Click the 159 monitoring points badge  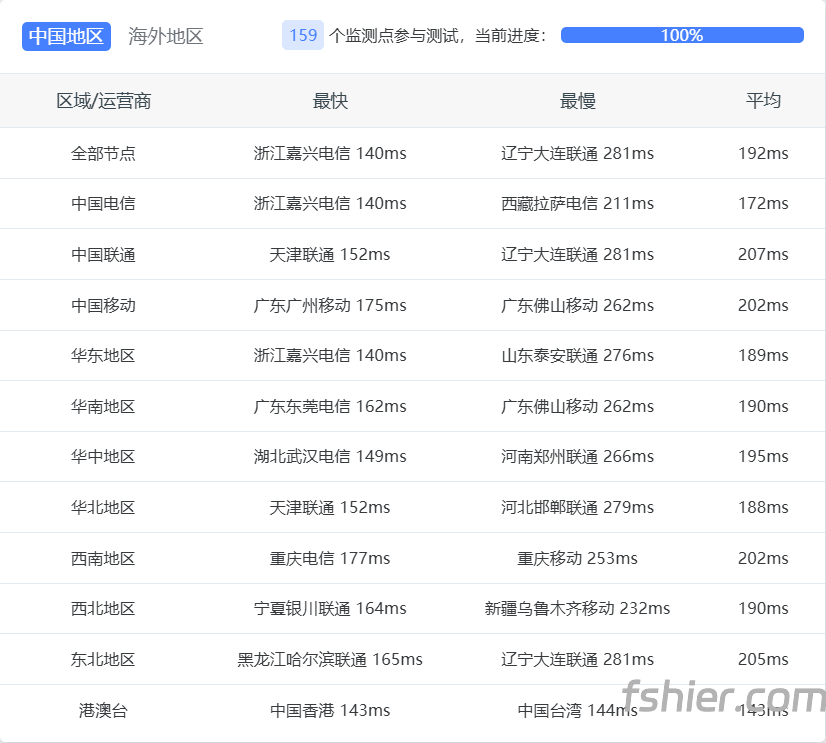(x=303, y=35)
